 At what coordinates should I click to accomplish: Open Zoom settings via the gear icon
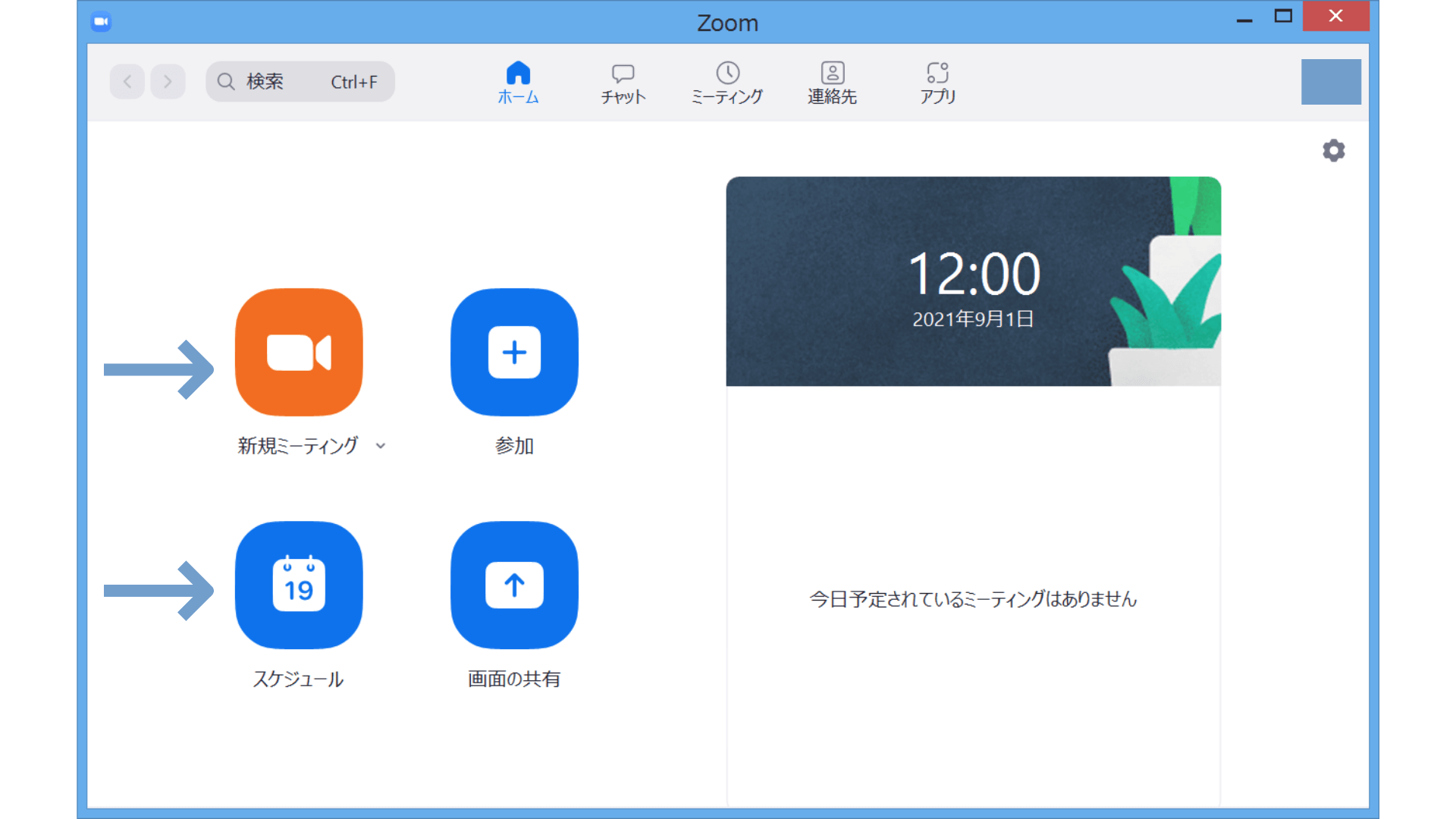(x=1334, y=150)
